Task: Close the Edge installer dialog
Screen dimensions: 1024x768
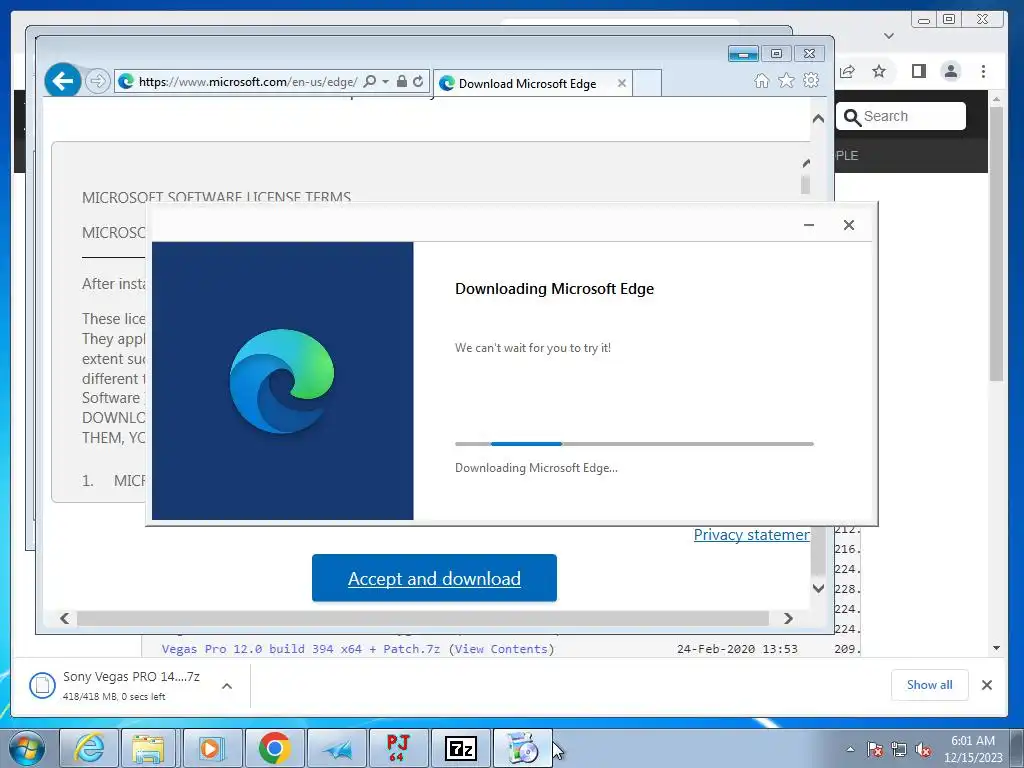Action: pyautogui.click(x=848, y=225)
